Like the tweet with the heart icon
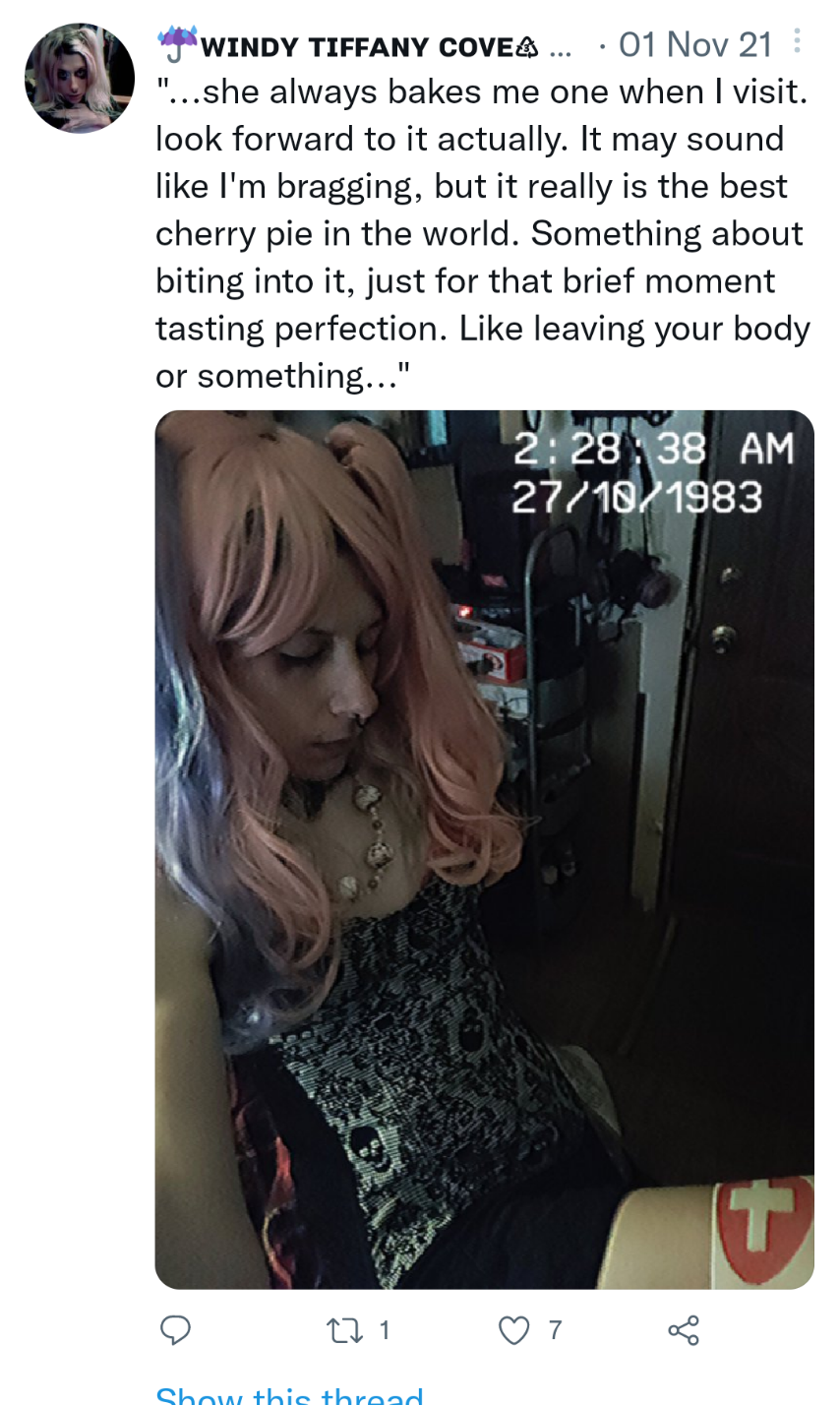The height and width of the screenshot is (1405, 840). coord(513,1331)
